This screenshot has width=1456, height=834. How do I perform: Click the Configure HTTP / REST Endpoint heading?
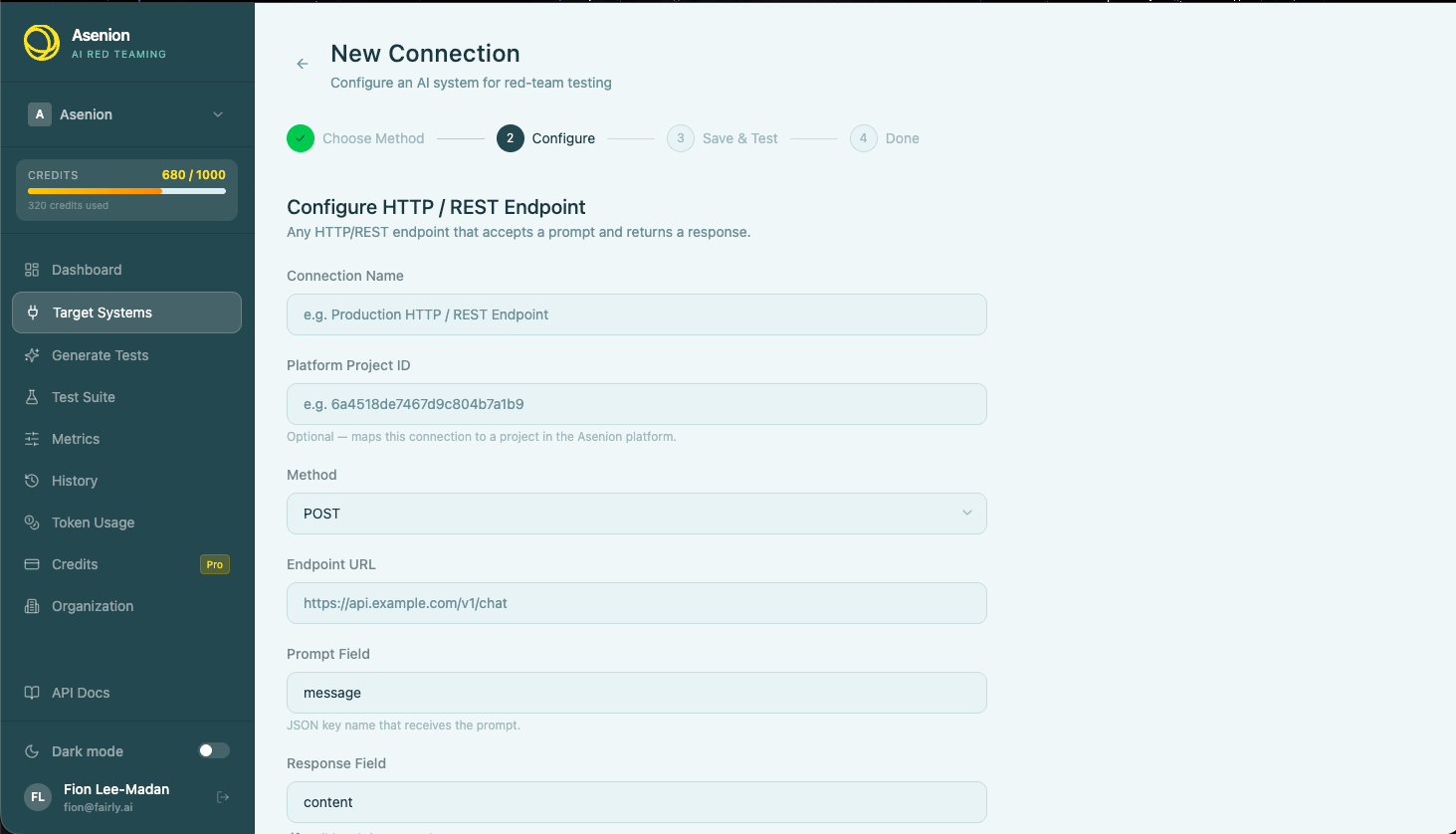pos(436,207)
